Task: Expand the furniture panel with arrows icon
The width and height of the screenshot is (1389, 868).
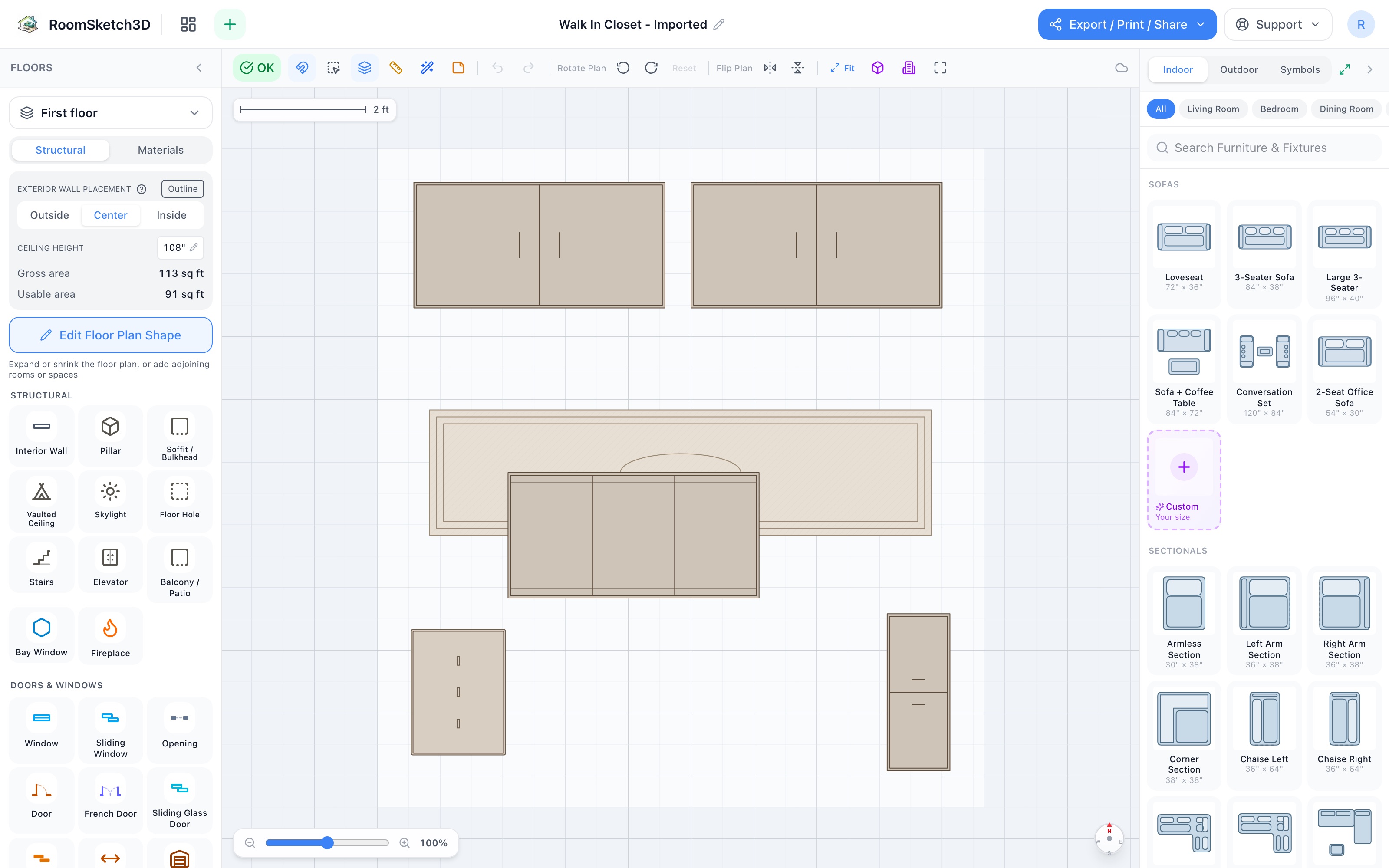Action: coord(1345,69)
